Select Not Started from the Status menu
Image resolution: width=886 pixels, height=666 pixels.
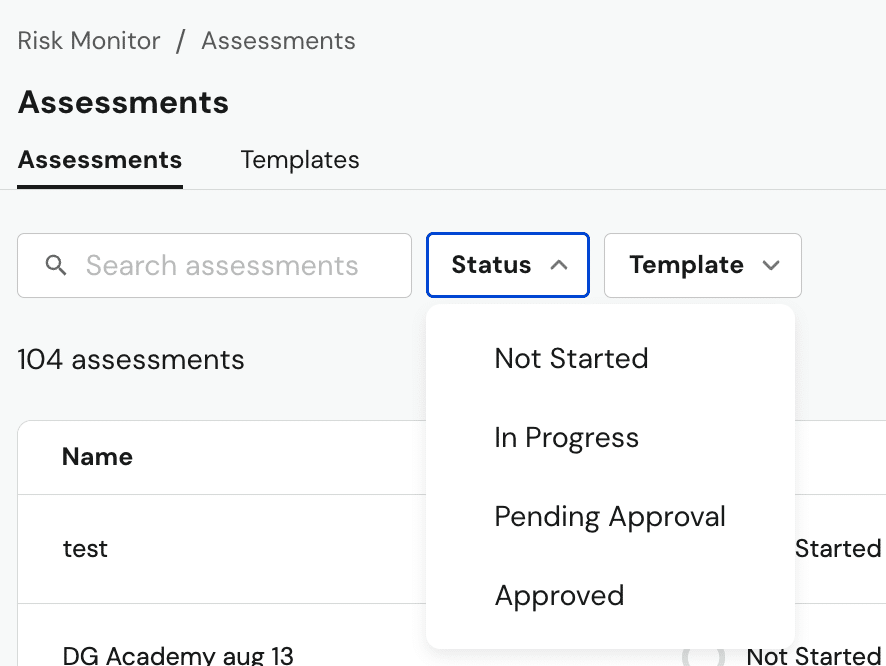click(x=571, y=358)
